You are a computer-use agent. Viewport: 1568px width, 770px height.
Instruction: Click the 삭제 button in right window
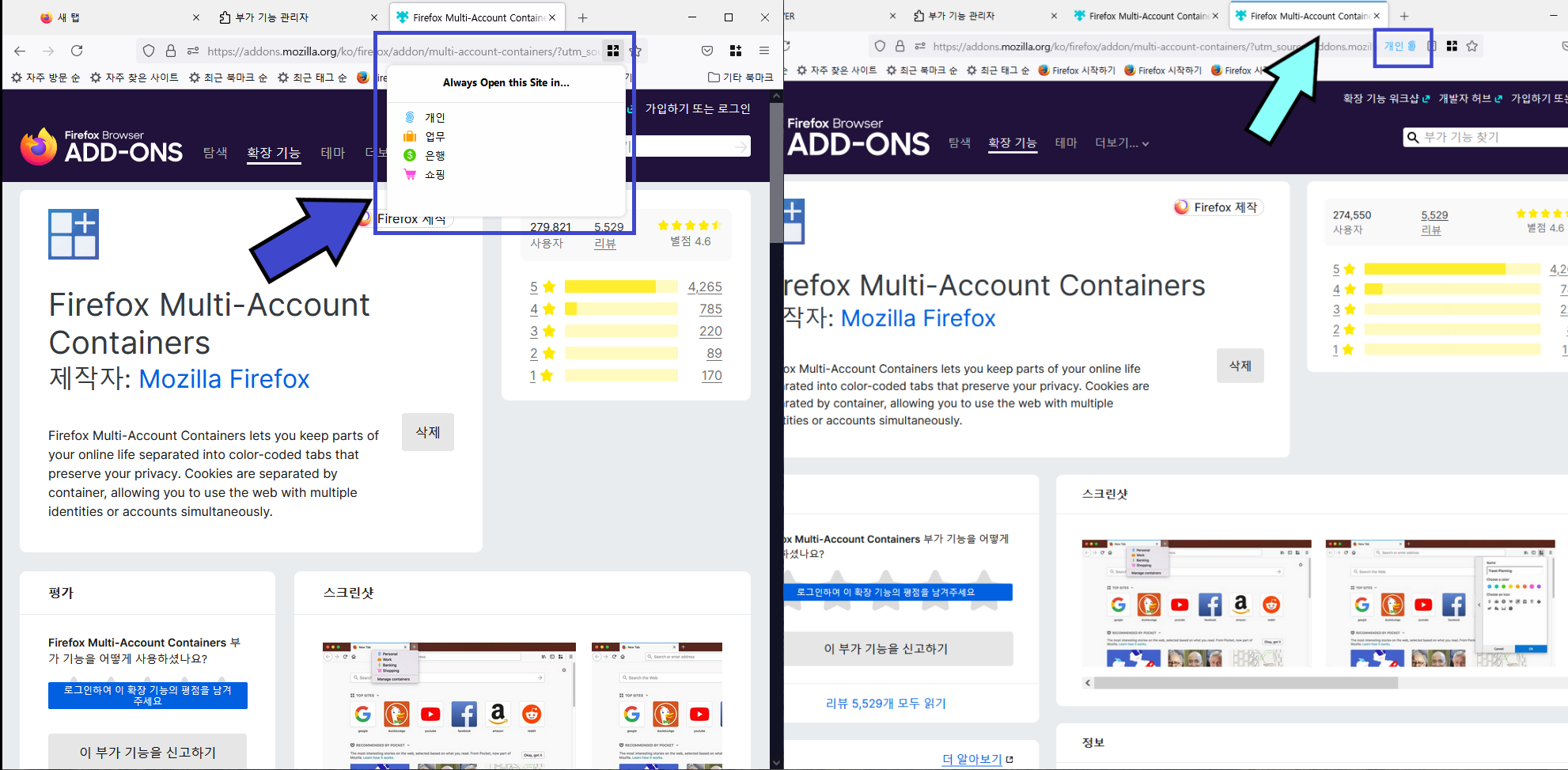coord(1240,366)
